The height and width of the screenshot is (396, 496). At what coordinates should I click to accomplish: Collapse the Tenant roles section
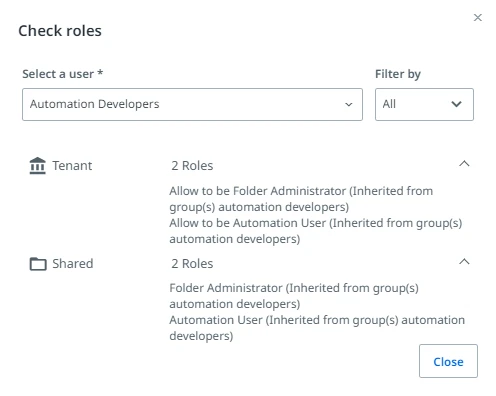(464, 164)
